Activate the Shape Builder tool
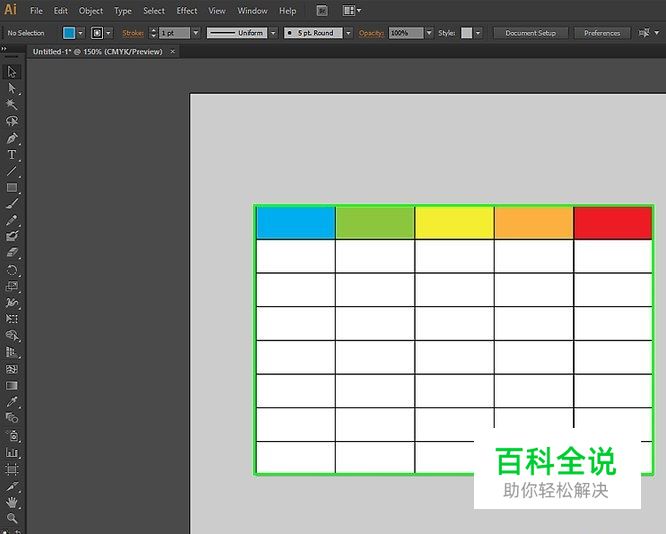The height and width of the screenshot is (534, 666). point(12,336)
